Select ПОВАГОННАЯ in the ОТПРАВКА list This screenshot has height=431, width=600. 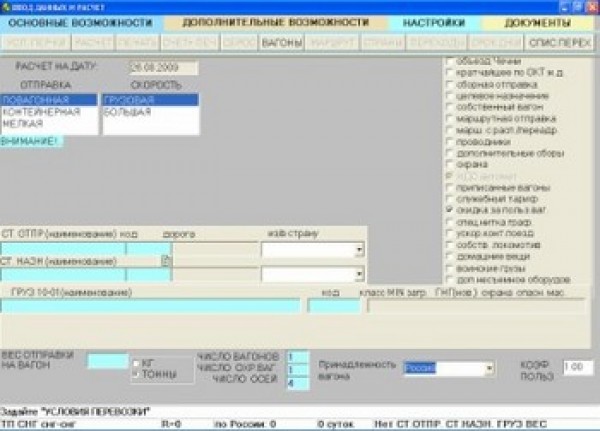(49, 100)
